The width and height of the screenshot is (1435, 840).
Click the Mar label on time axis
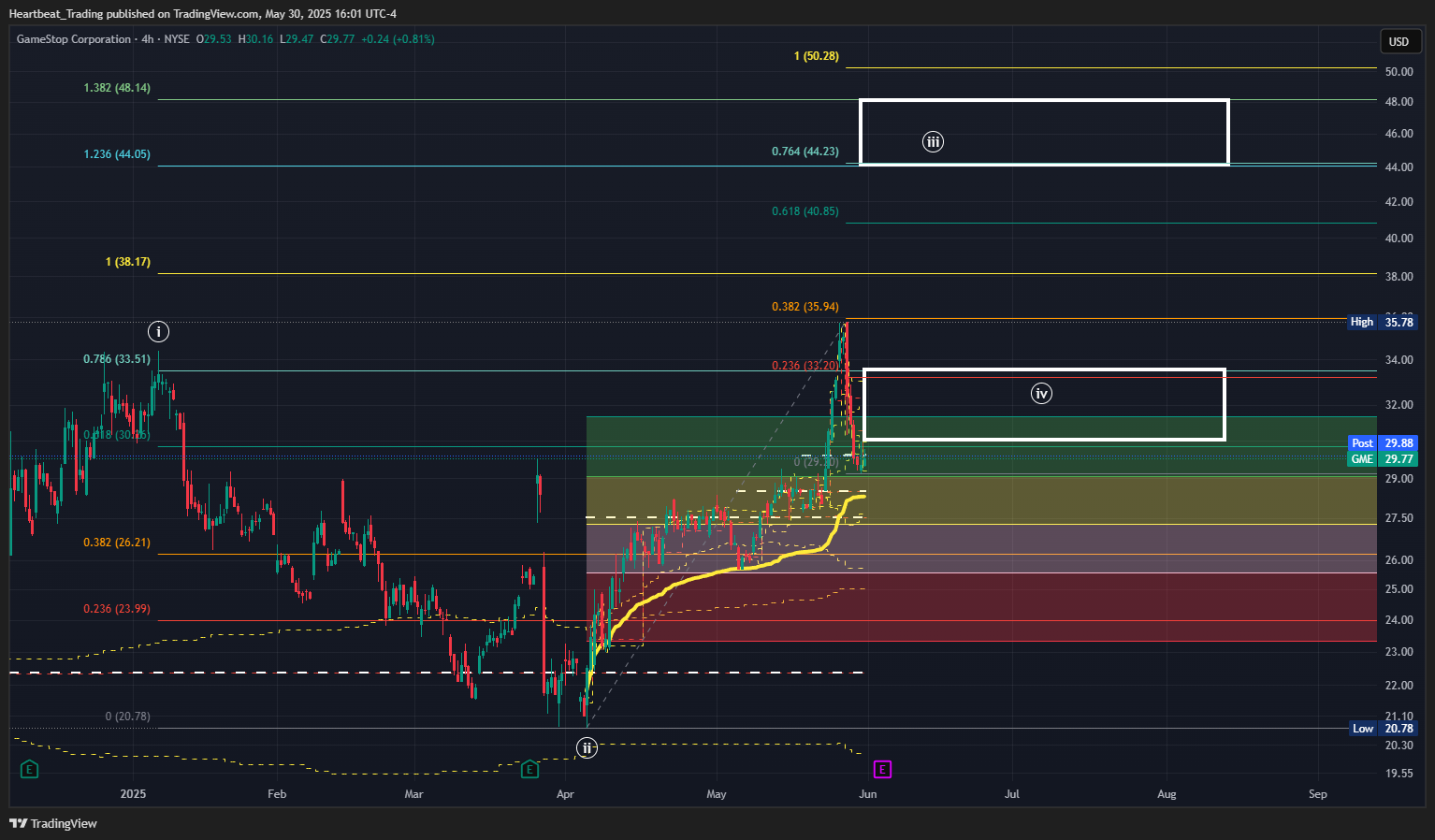point(413,794)
